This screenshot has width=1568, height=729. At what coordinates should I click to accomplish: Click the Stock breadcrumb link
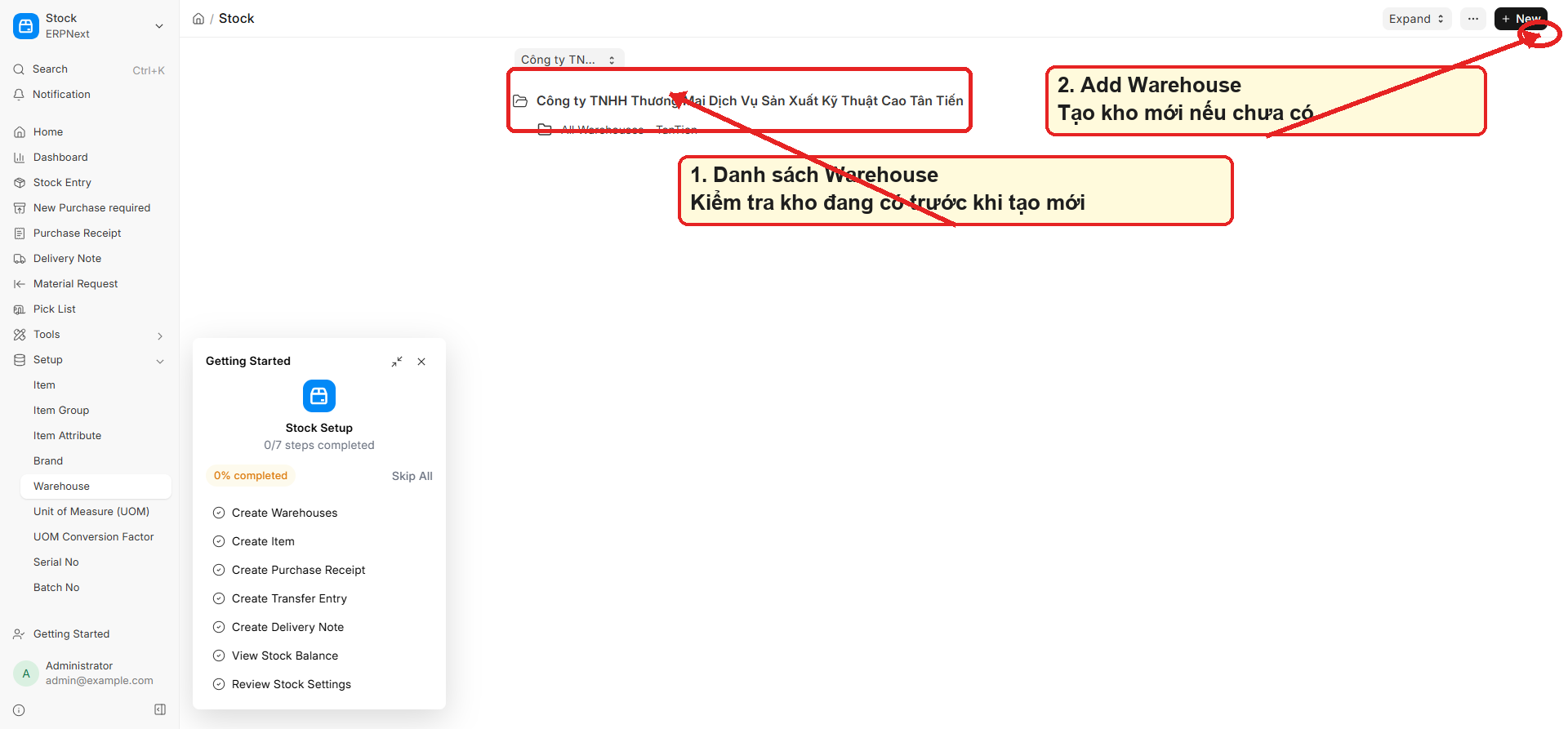pyautogui.click(x=237, y=19)
